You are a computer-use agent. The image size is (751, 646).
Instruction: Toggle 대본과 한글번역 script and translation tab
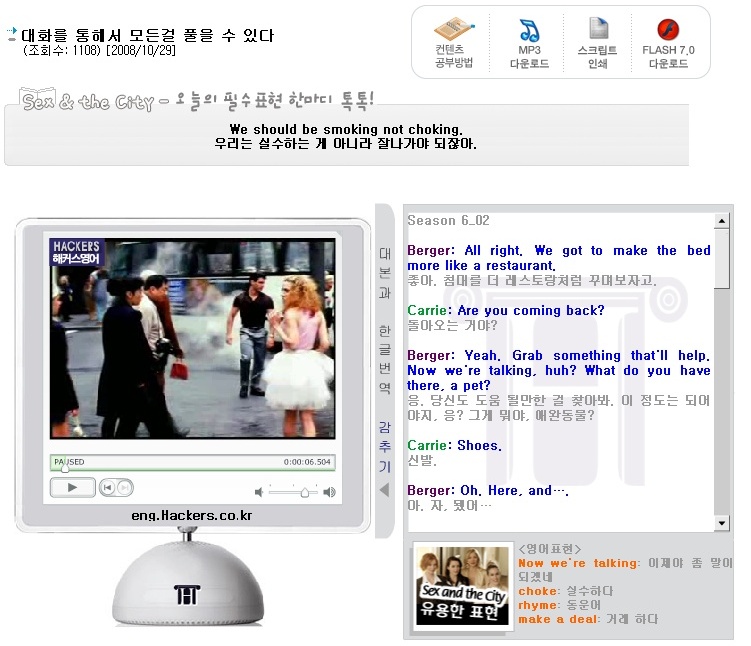385,320
